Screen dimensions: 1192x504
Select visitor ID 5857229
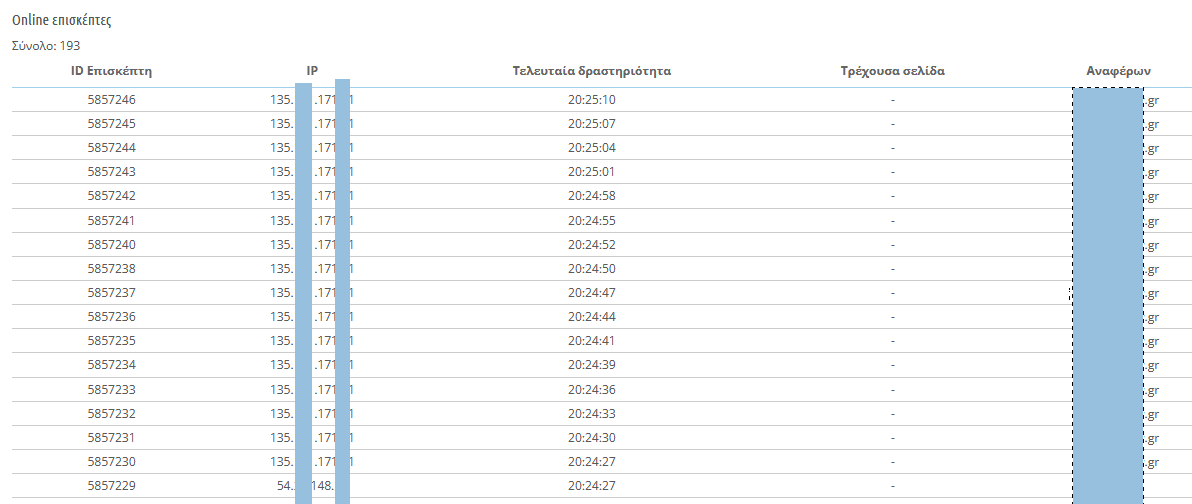coord(112,487)
